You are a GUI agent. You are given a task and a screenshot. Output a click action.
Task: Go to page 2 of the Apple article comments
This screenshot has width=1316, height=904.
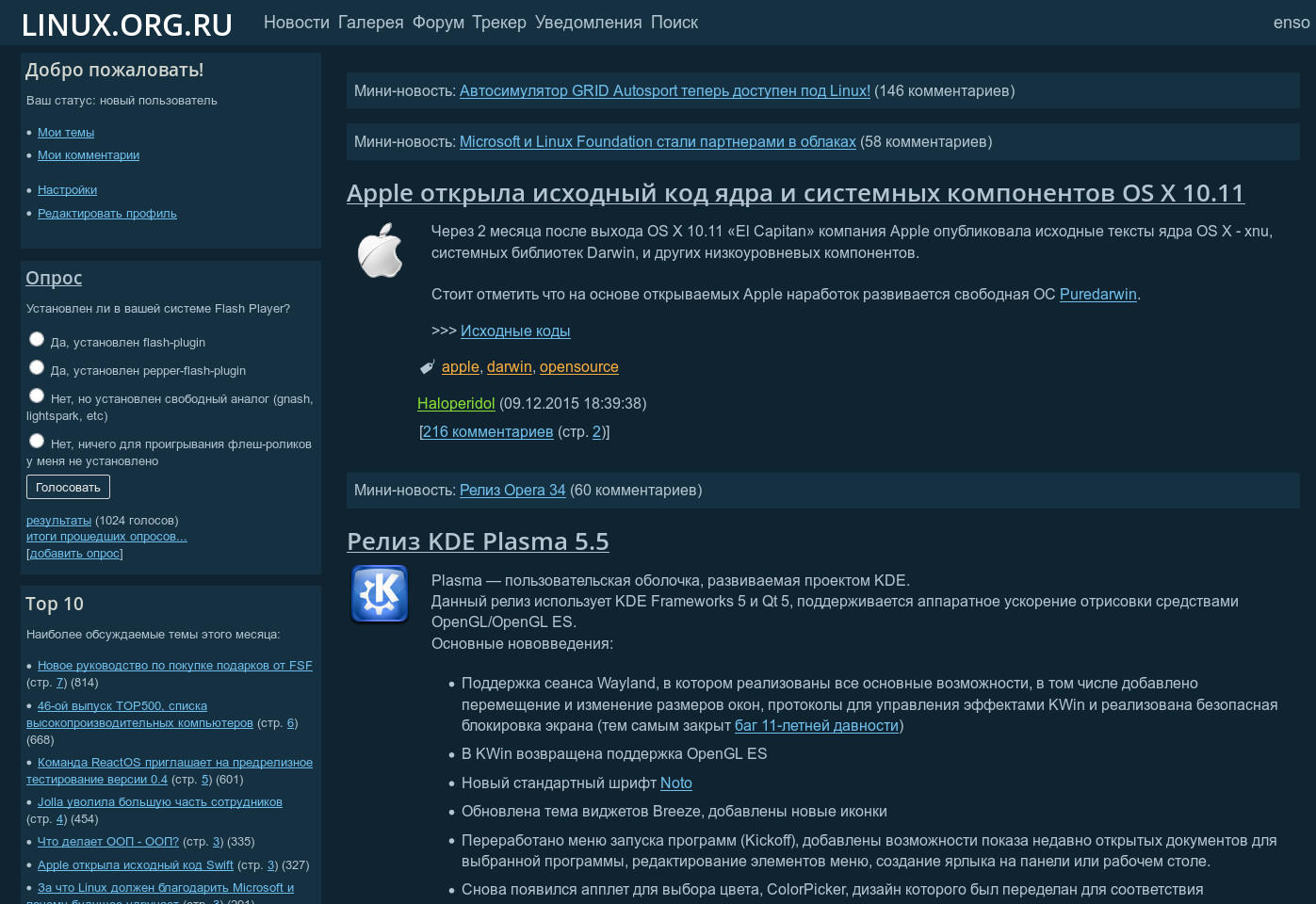[597, 432]
